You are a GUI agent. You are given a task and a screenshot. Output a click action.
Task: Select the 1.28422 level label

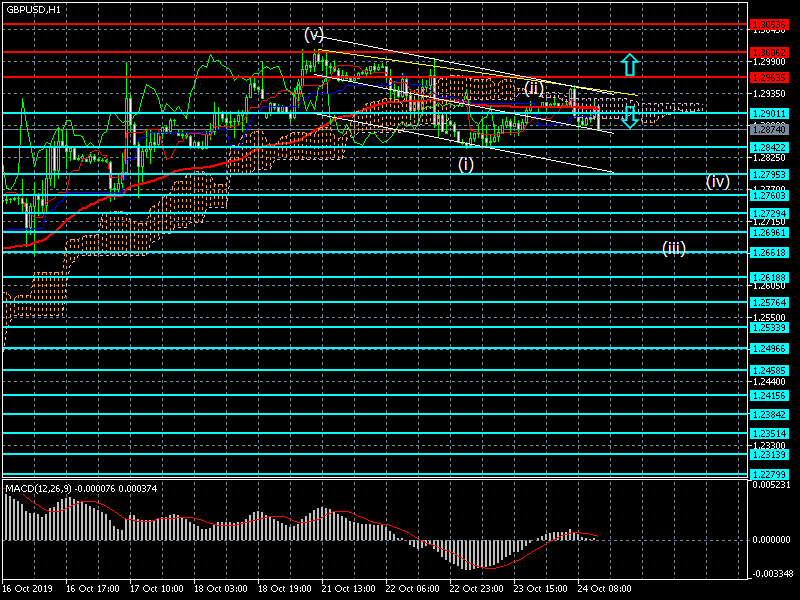769,147
